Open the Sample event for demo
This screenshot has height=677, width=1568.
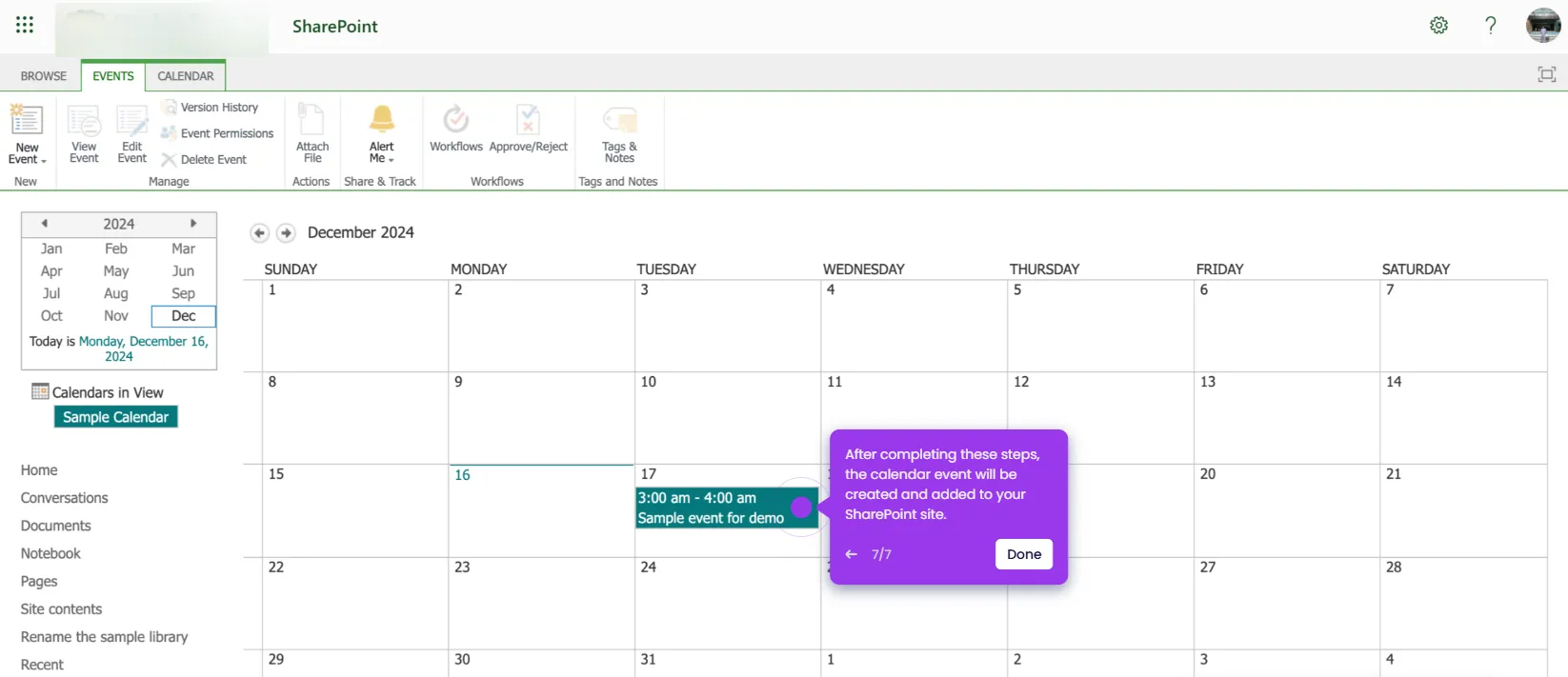tap(727, 508)
